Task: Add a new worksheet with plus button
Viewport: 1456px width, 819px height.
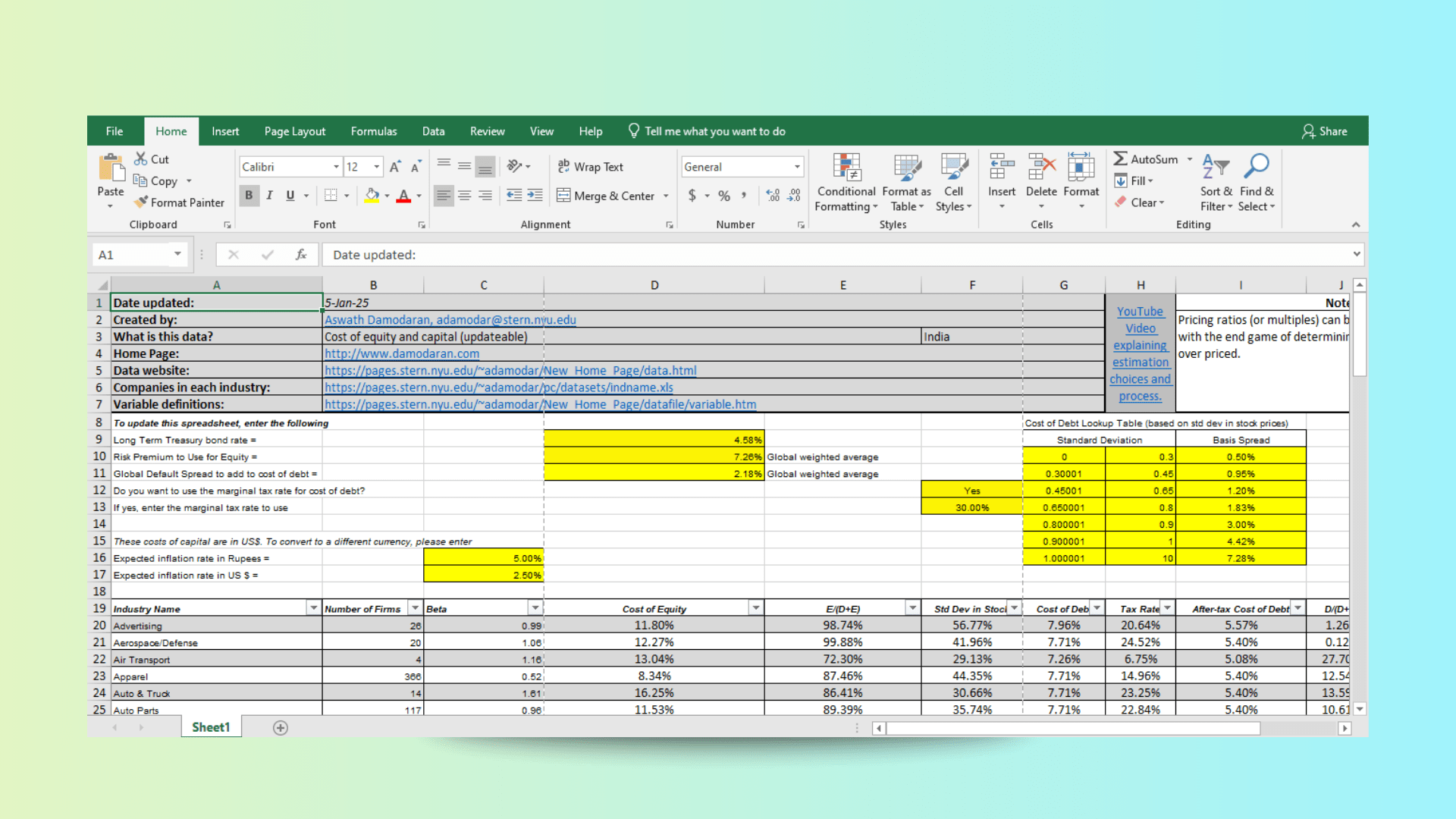Action: [x=280, y=727]
